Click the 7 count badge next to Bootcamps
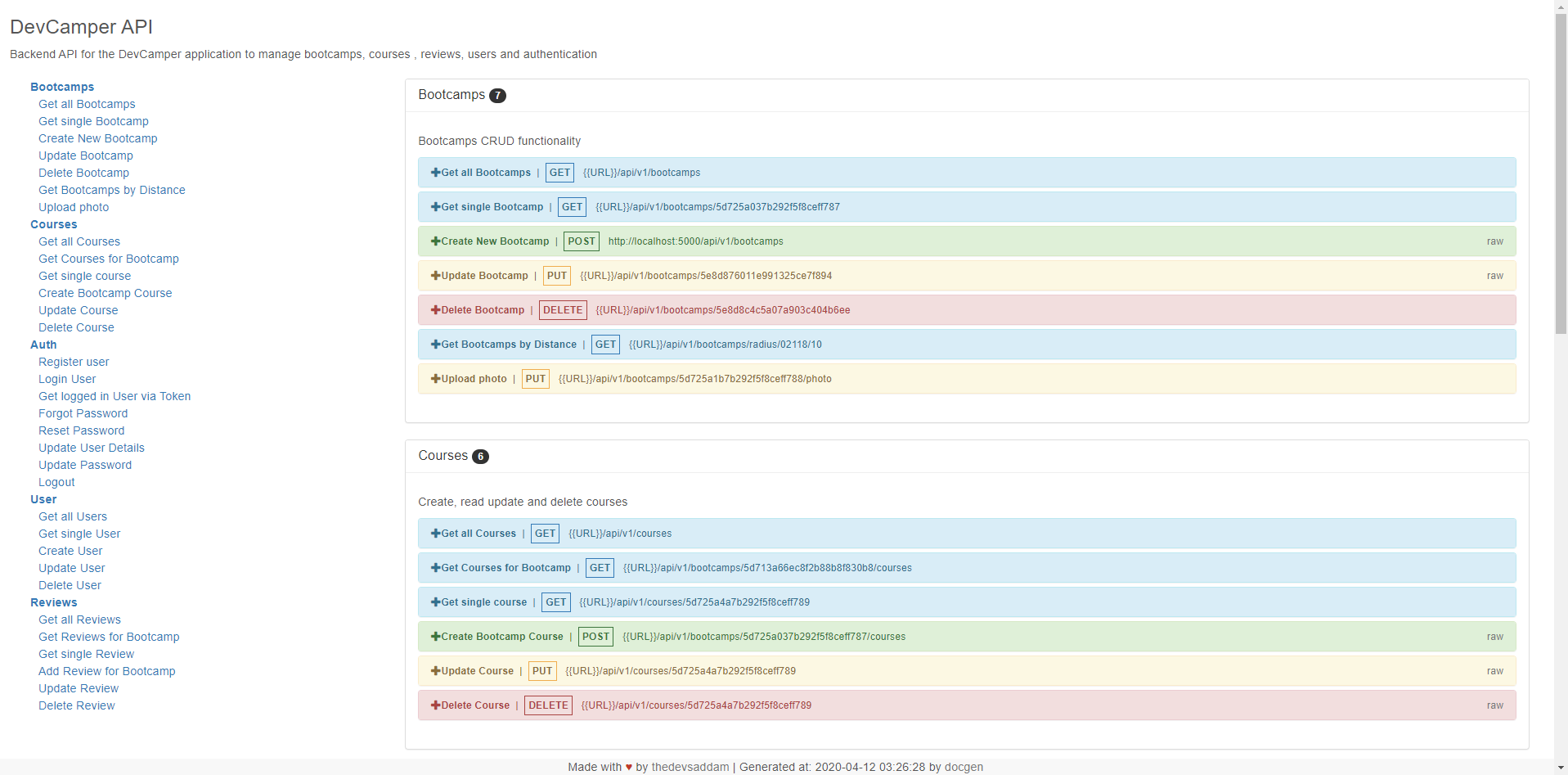The image size is (1568, 775). click(x=497, y=96)
